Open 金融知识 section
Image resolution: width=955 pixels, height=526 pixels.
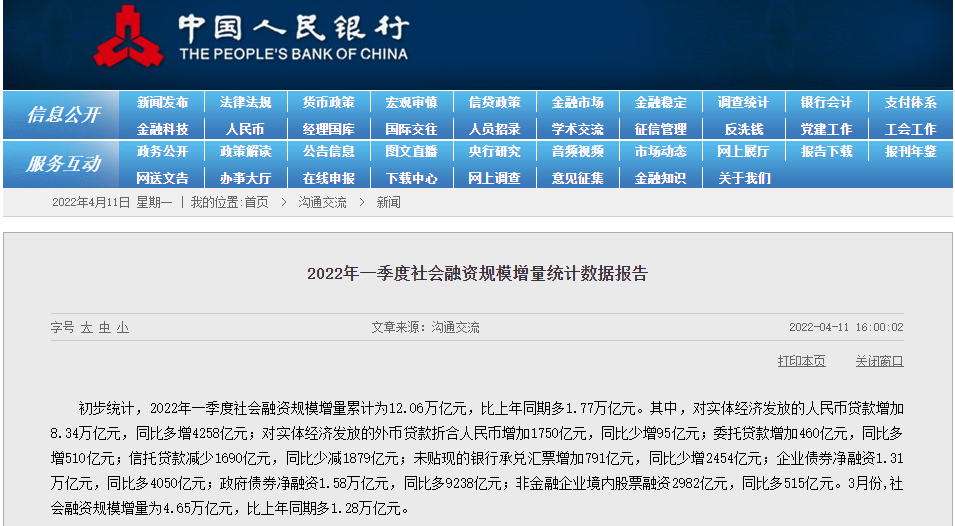tap(661, 178)
